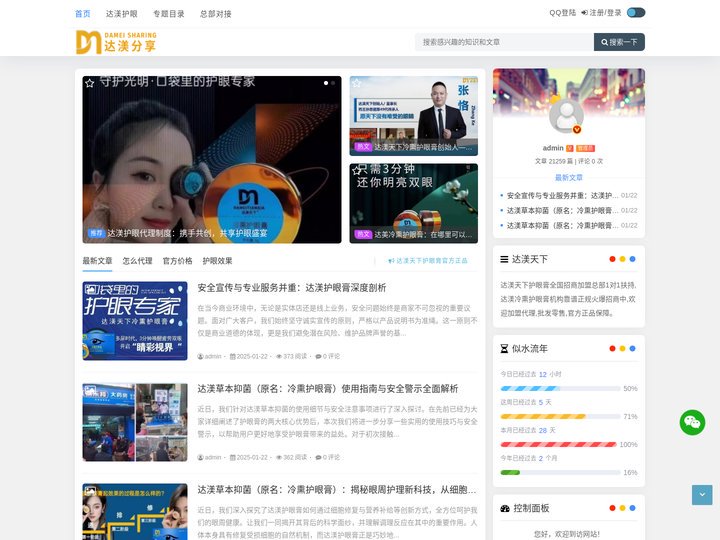Click star icon on 只需3分钟 banner
This screenshot has width=720, height=540.
[x=356, y=171]
